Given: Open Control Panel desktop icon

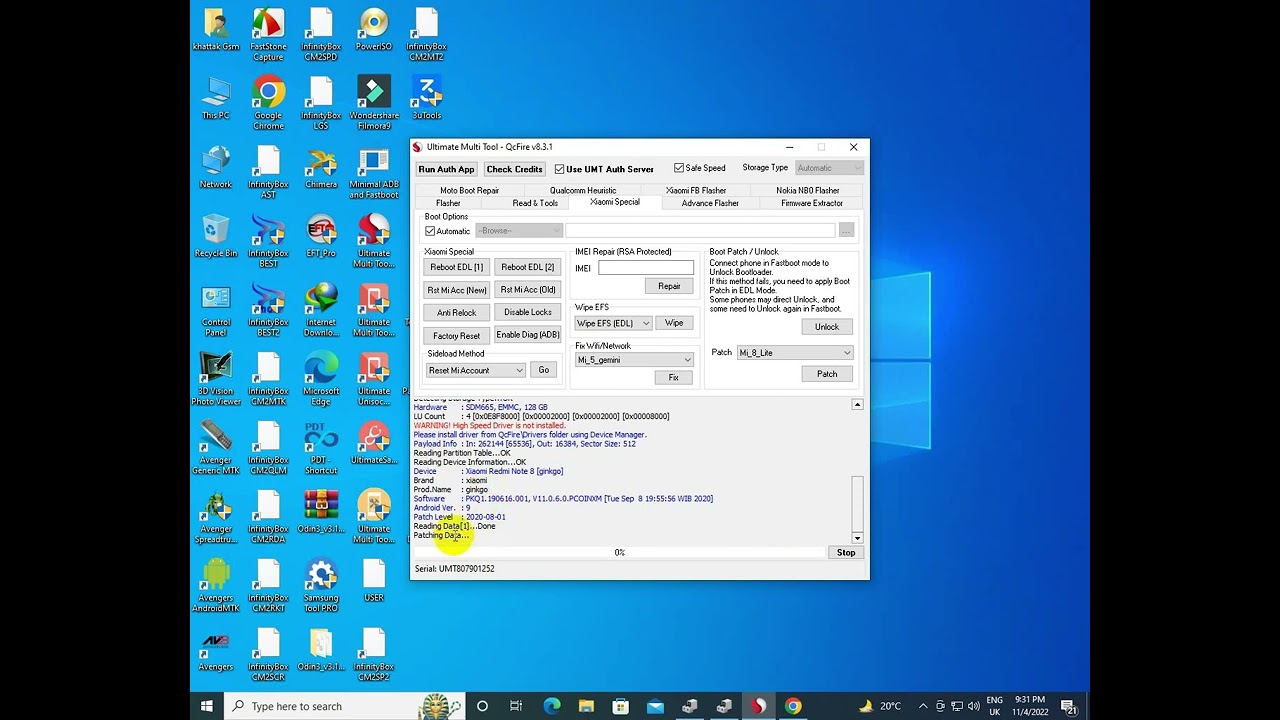Looking at the screenshot, I should 216,310.
